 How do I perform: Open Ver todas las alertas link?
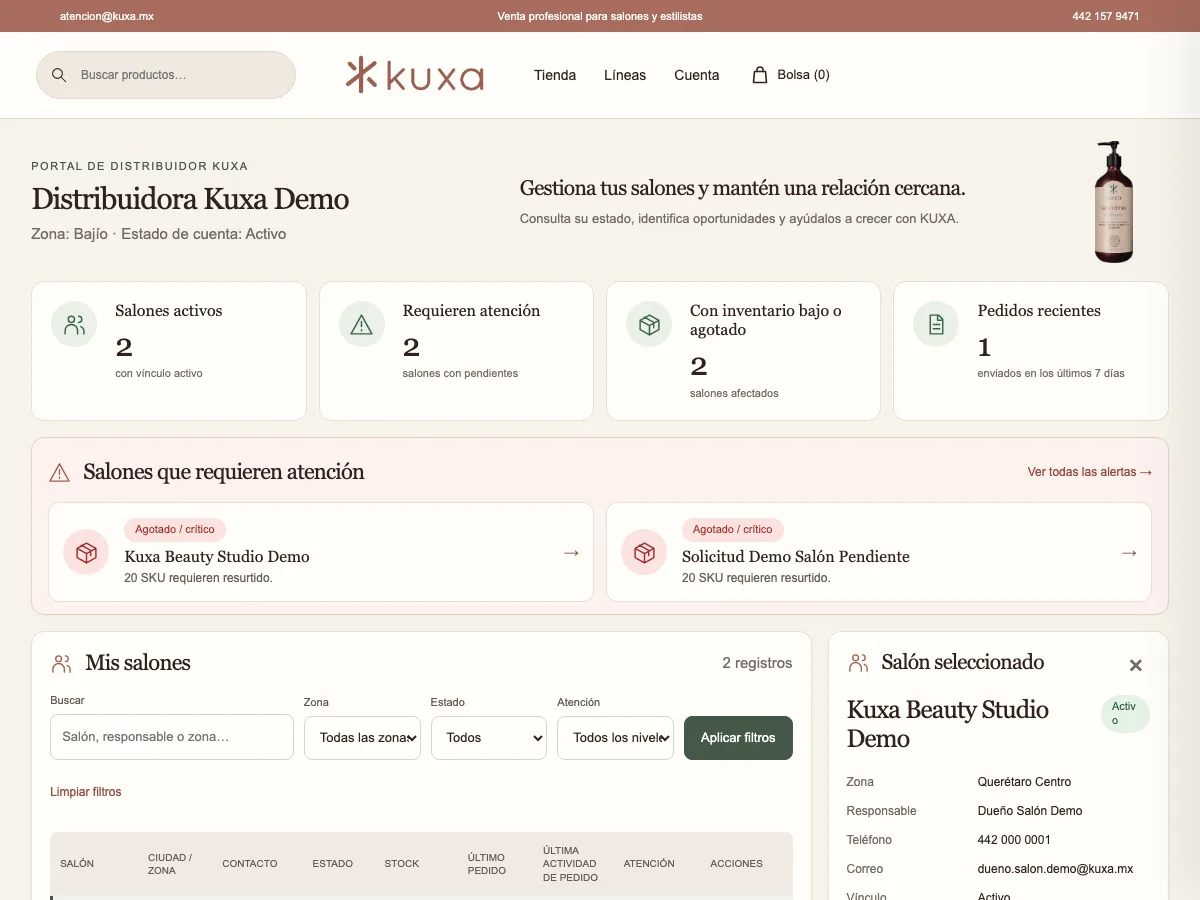pyautogui.click(x=1090, y=472)
